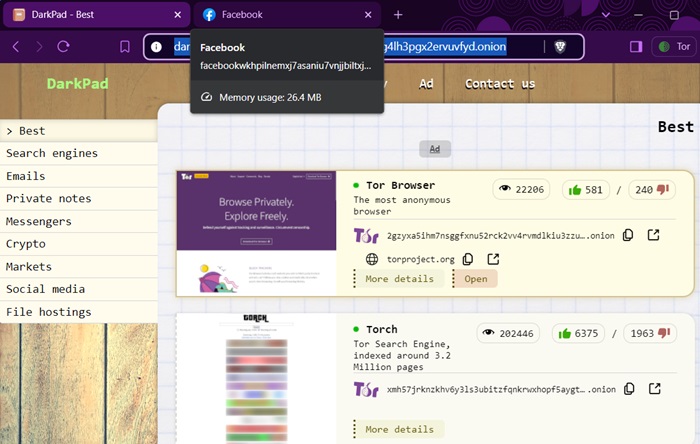Select the Best category in sidebar
The image size is (700, 444).
point(79,131)
